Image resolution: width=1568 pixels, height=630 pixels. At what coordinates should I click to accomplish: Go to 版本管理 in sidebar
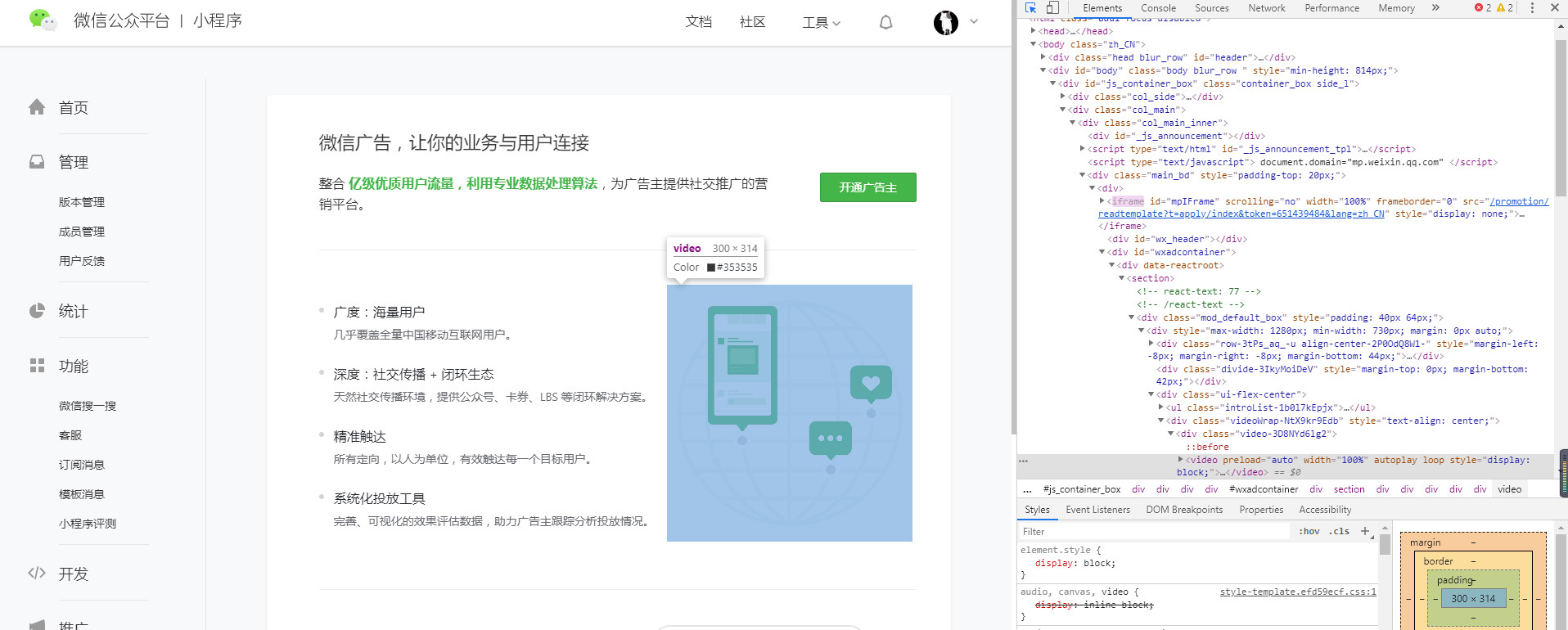82,202
